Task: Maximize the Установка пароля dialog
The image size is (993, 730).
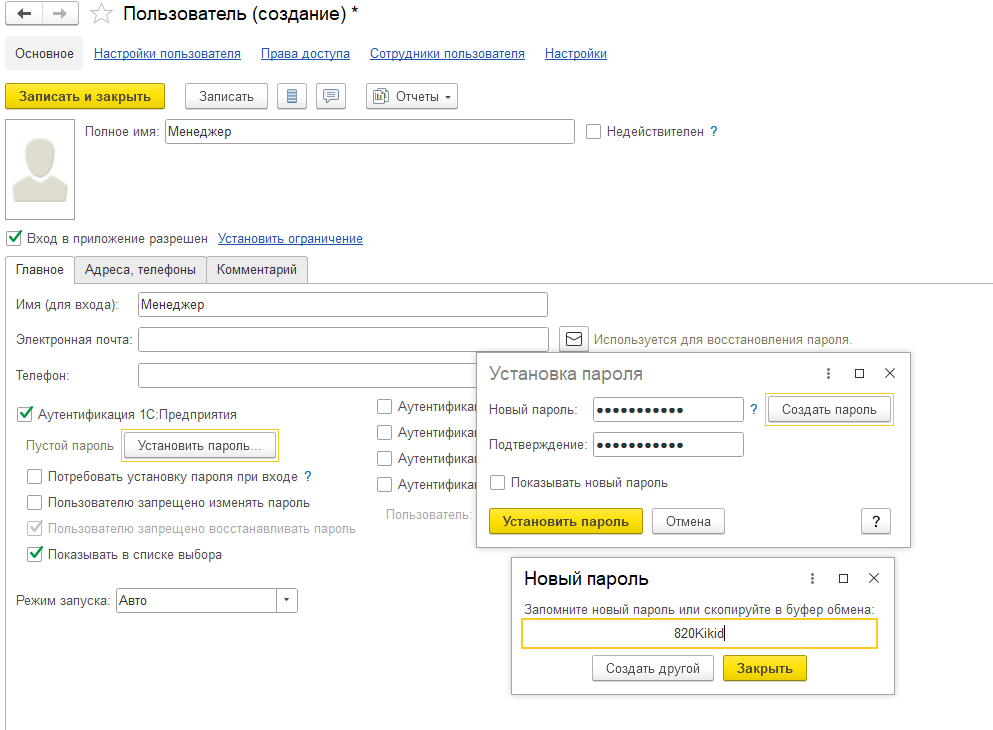Action: click(x=859, y=374)
